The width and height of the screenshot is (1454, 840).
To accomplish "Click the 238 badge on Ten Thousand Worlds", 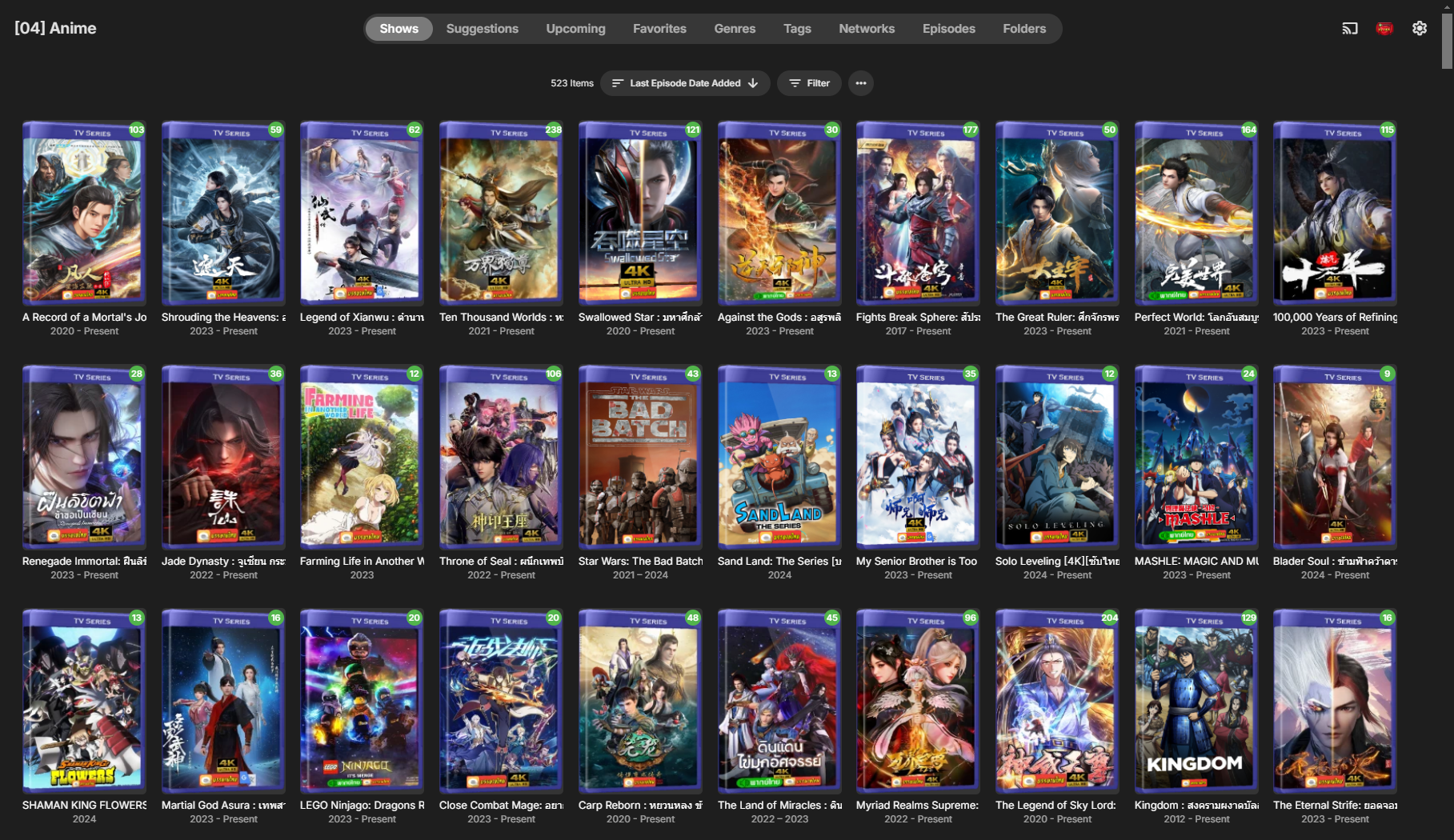I will click(x=554, y=130).
